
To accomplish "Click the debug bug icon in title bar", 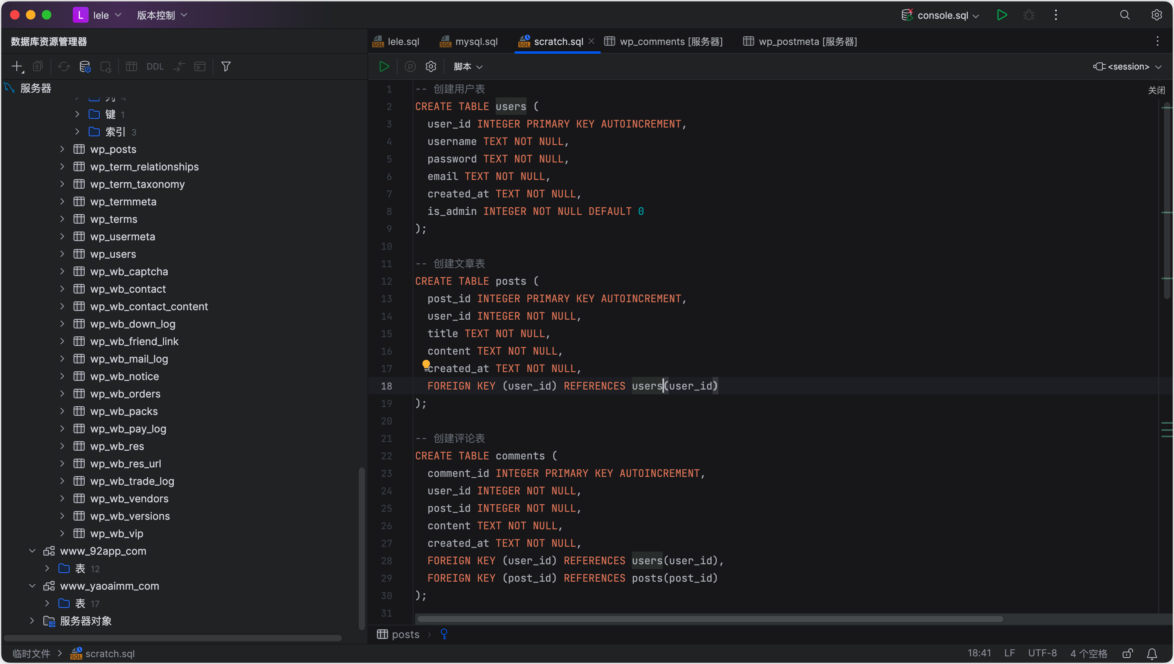I will click(x=1029, y=15).
